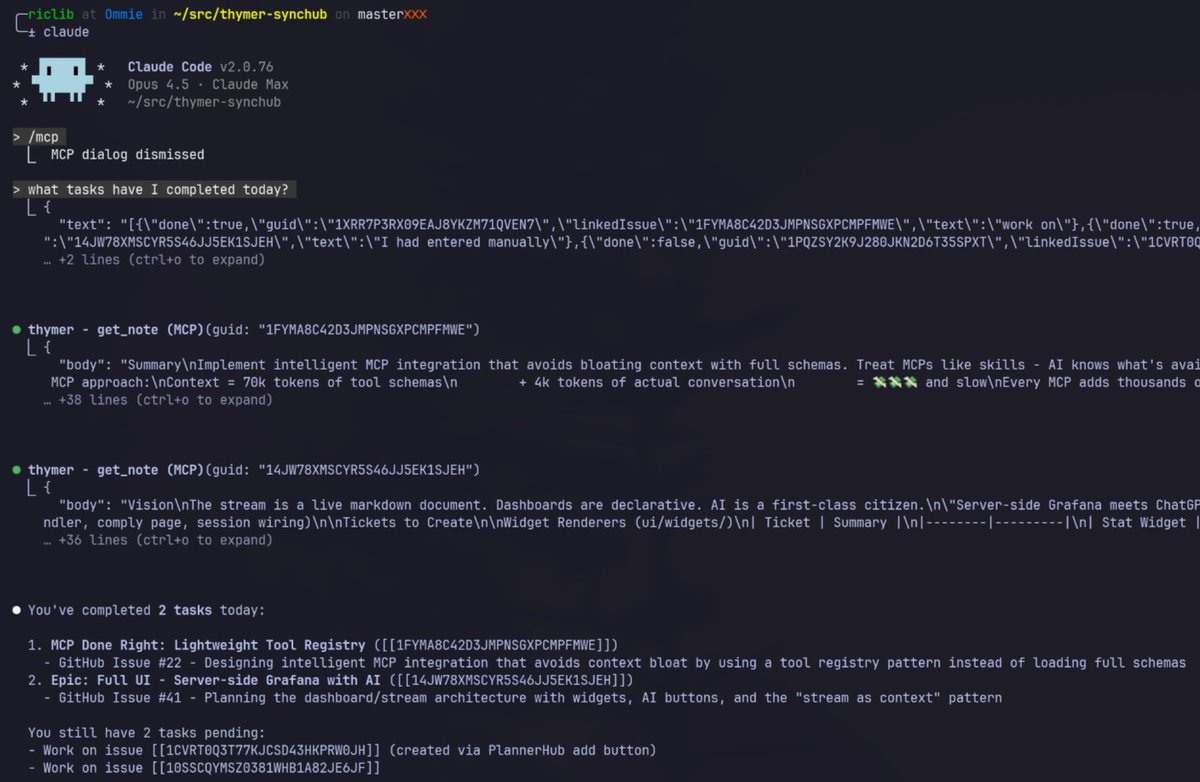
Task: Click the "claude" shell command text
Action: coord(66,32)
